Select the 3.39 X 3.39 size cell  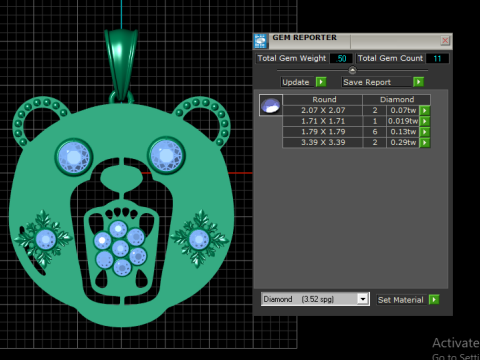[323, 142]
